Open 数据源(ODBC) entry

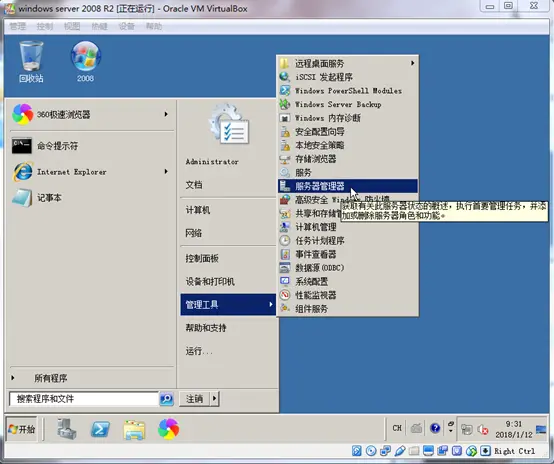coord(348,268)
